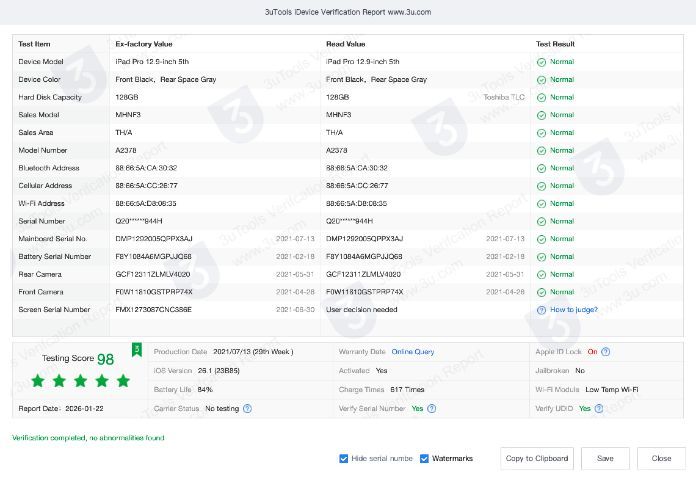This screenshot has width=696, height=480.
Task: Select ex-factory mainboard serial DMP1292005QPPX3AJ
Action: pyautogui.click(x=154, y=238)
